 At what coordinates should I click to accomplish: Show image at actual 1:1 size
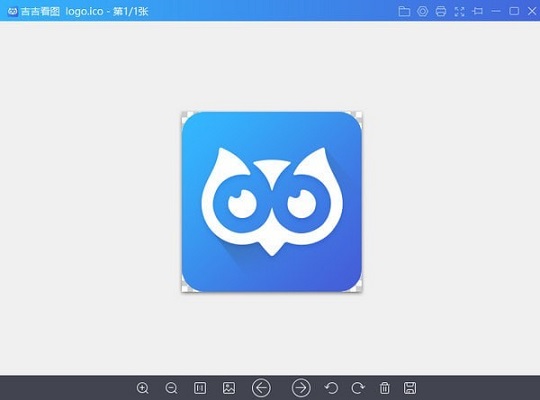tap(200, 388)
